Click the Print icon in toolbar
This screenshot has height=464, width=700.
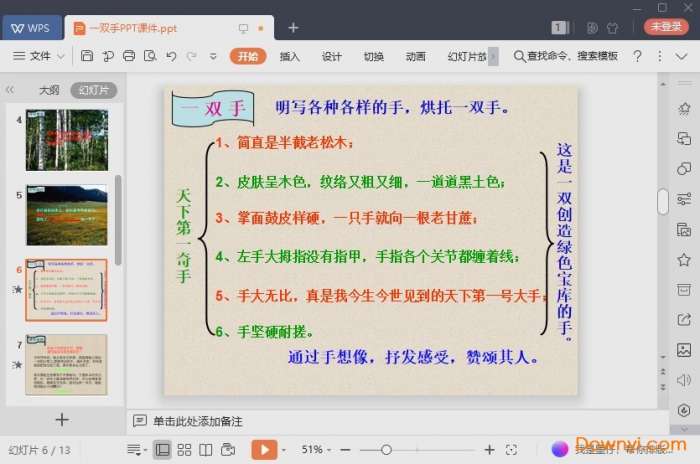pos(128,56)
